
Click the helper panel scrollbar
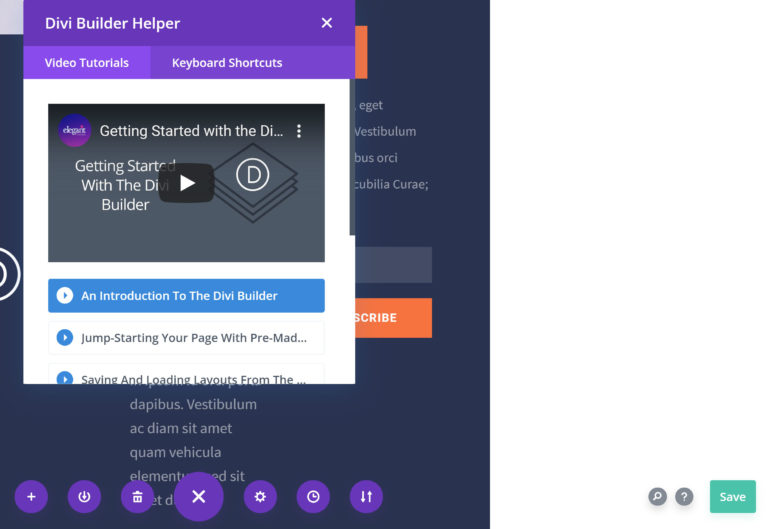[x=352, y=157]
